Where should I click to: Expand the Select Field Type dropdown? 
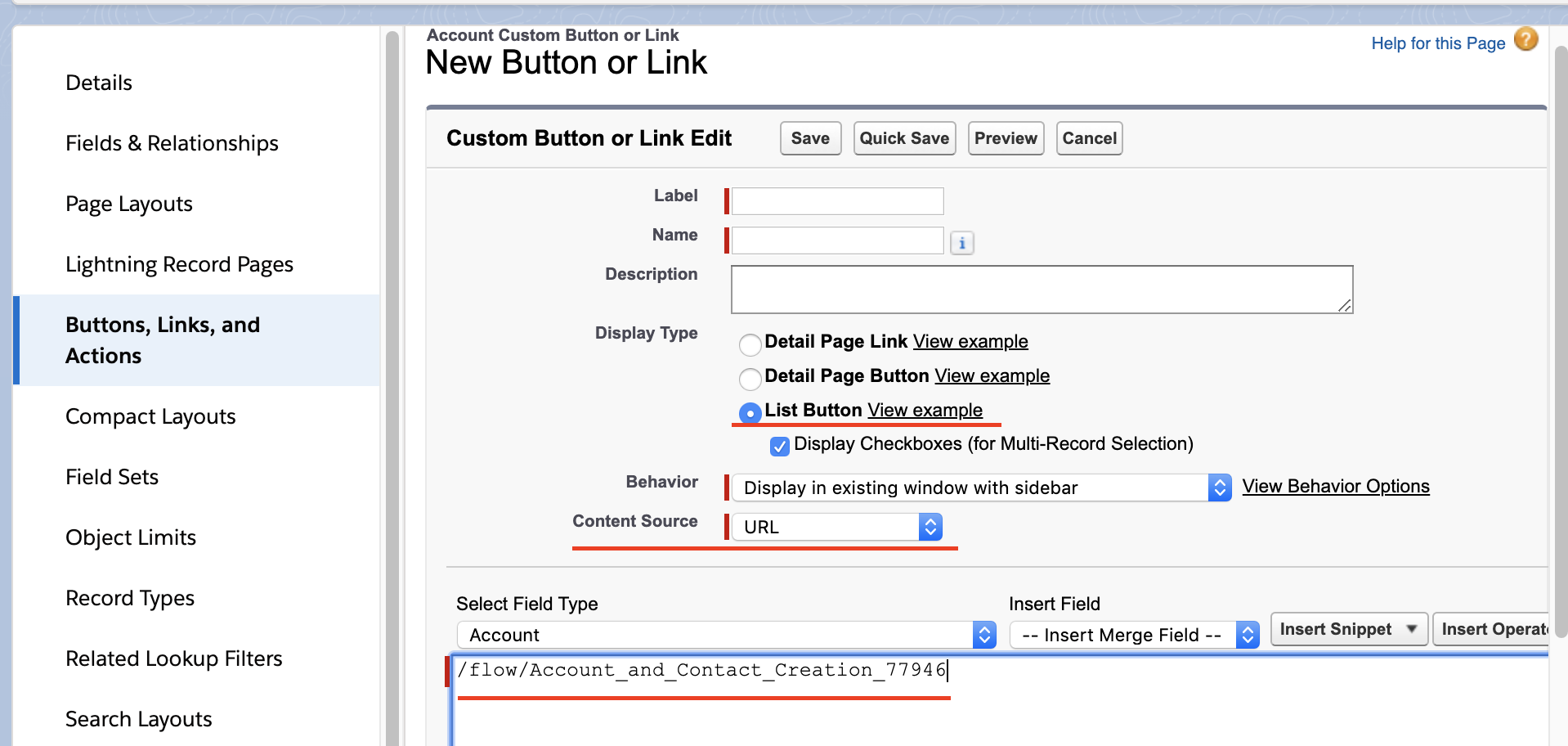(x=726, y=636)
